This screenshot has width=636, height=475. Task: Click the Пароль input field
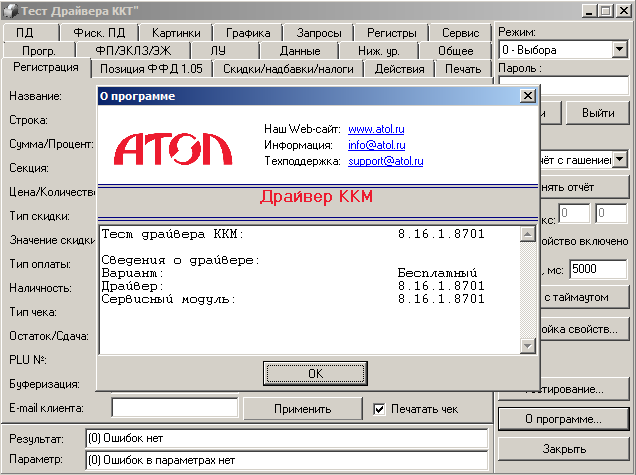(x=584, y=85)
